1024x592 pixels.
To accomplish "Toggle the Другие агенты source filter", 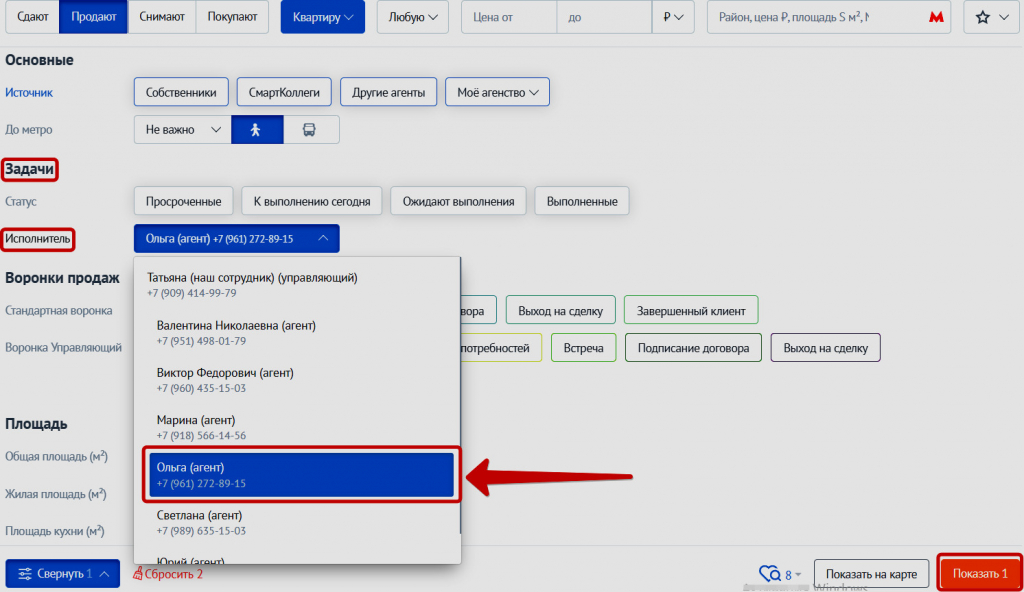I will point(389,92).
